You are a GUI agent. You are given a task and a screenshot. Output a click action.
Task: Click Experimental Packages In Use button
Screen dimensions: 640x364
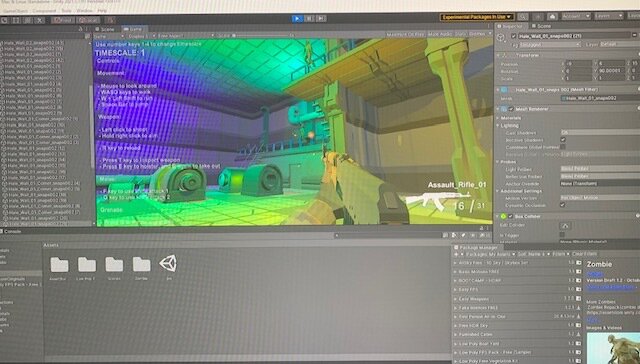pos(477,17)
